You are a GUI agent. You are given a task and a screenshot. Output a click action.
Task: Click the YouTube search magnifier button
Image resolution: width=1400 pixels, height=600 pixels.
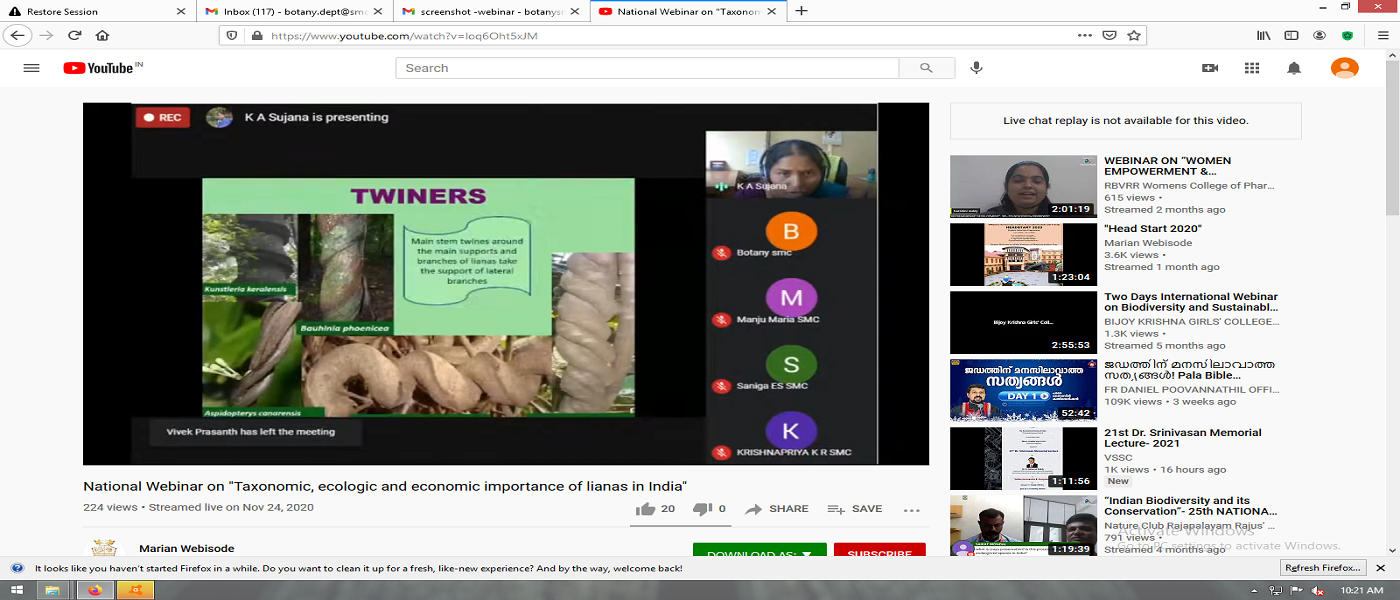coord(926,68)
